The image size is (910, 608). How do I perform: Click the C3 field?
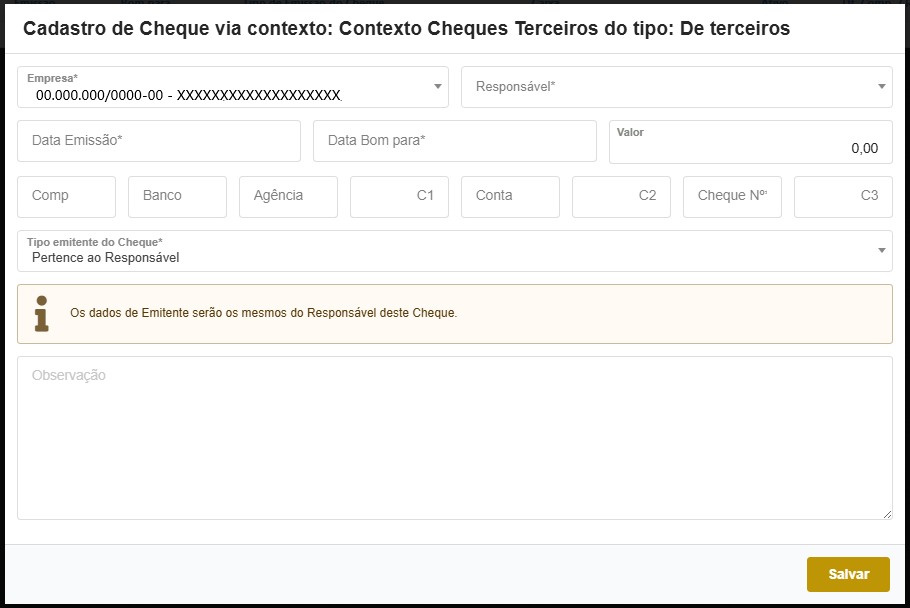click(843, 197)
